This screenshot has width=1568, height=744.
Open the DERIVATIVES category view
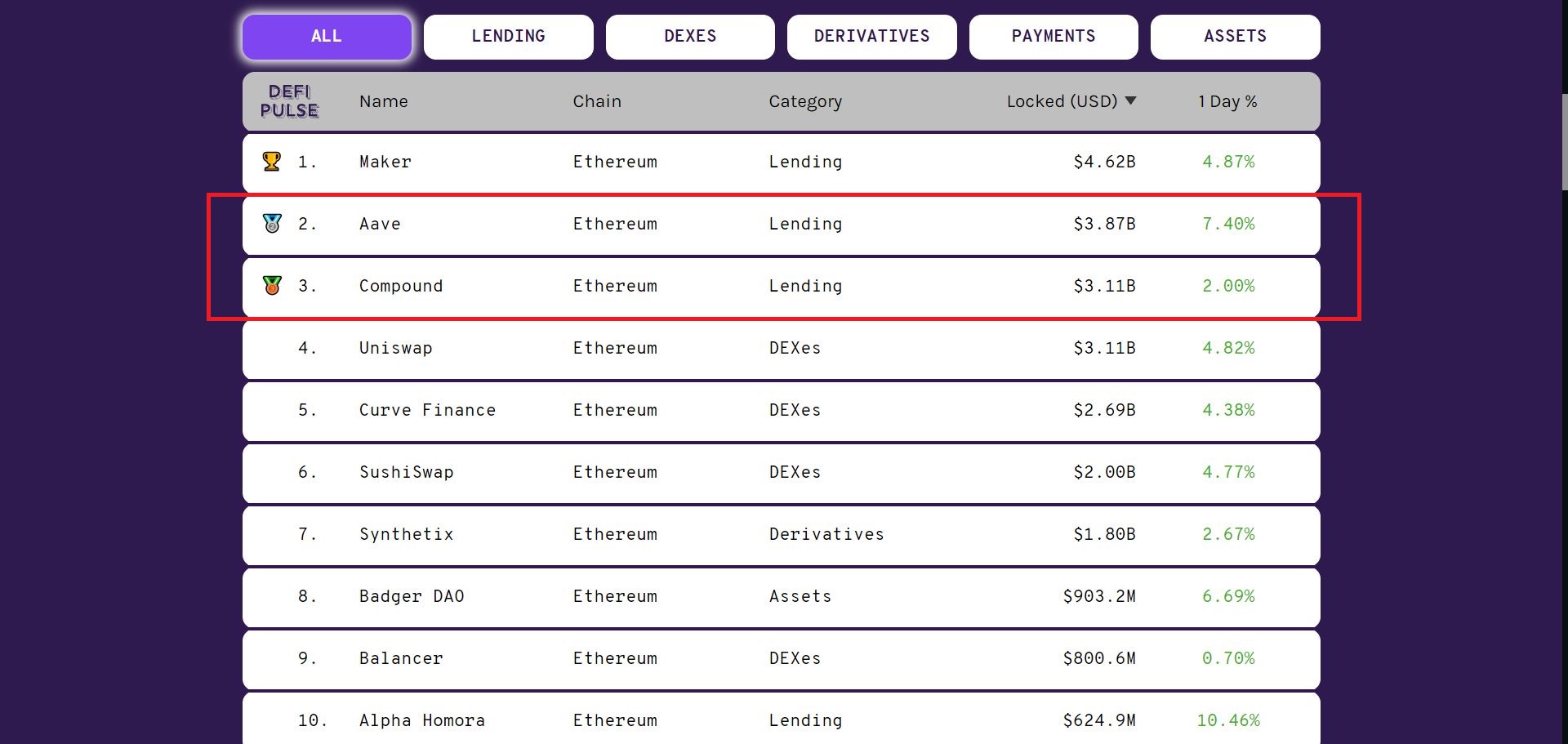point(871,36)
